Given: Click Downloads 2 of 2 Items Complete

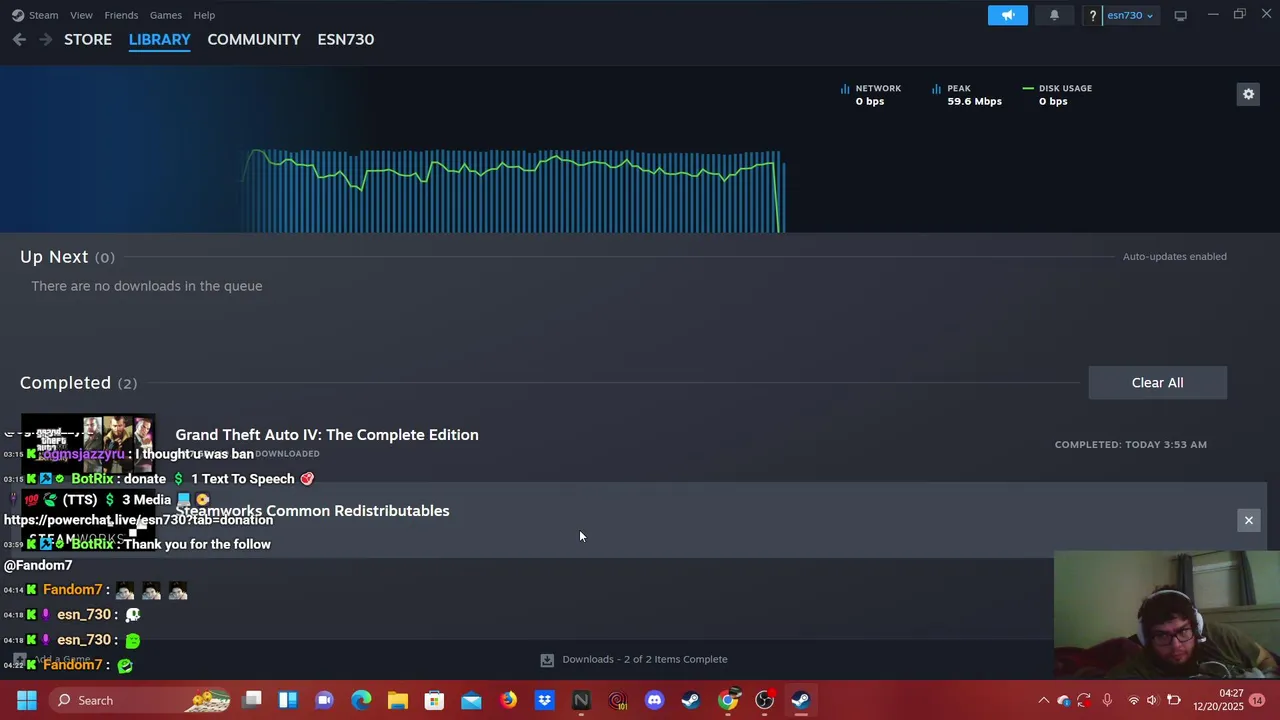Looking at the screenshot, I should point(645,659).
